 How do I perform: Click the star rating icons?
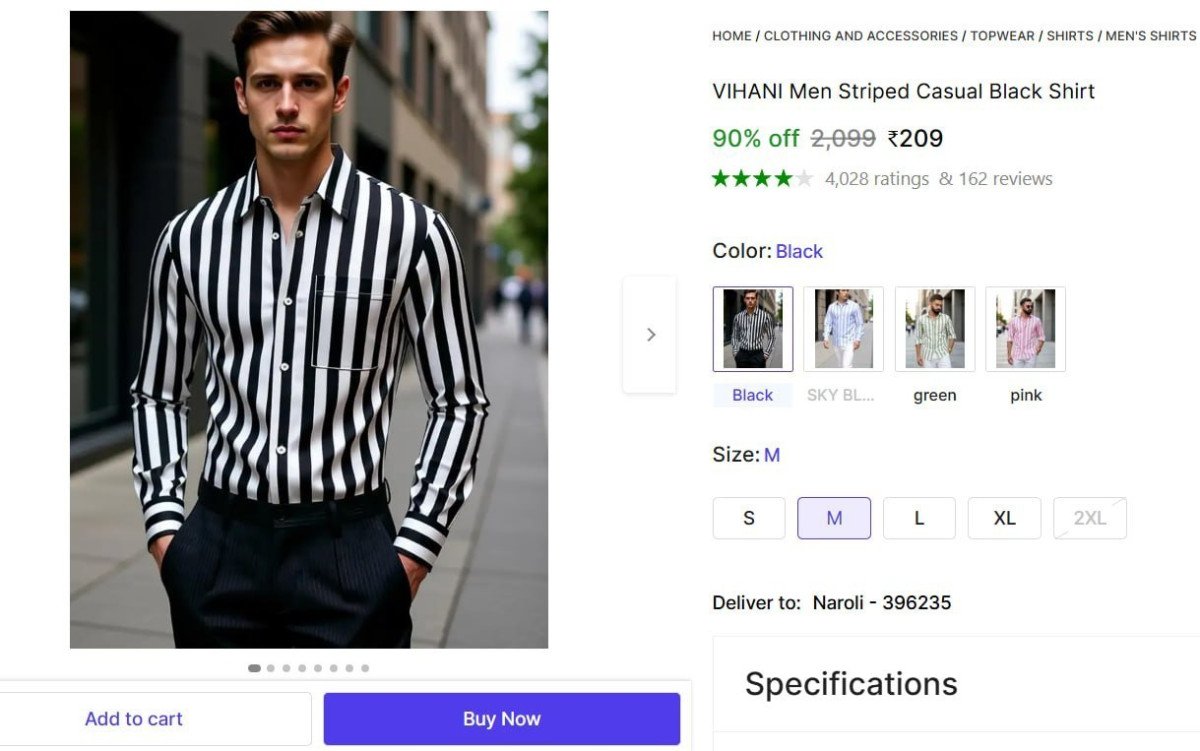762,179
